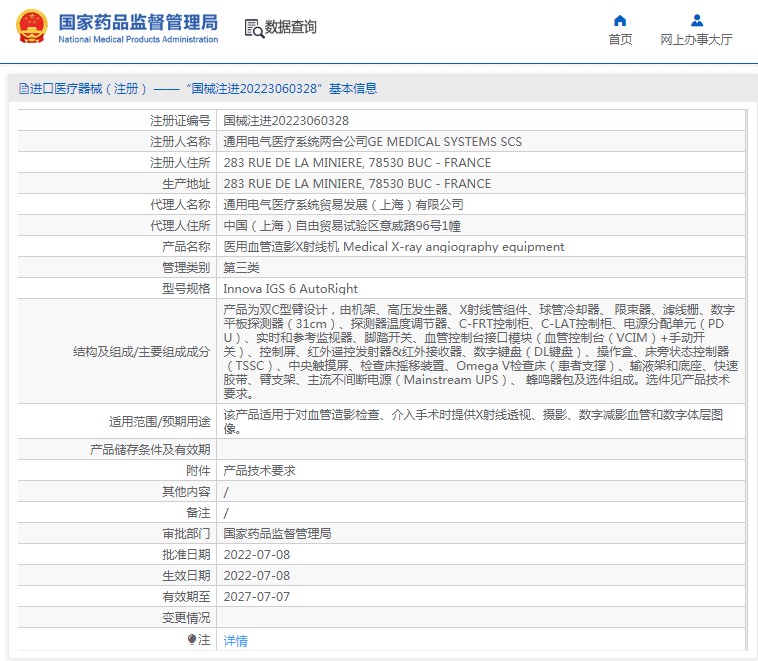758x661 pixels.
Task: Click the intended use text 该产品适用于对血管造影检查
Action: [x=473, y=422]
